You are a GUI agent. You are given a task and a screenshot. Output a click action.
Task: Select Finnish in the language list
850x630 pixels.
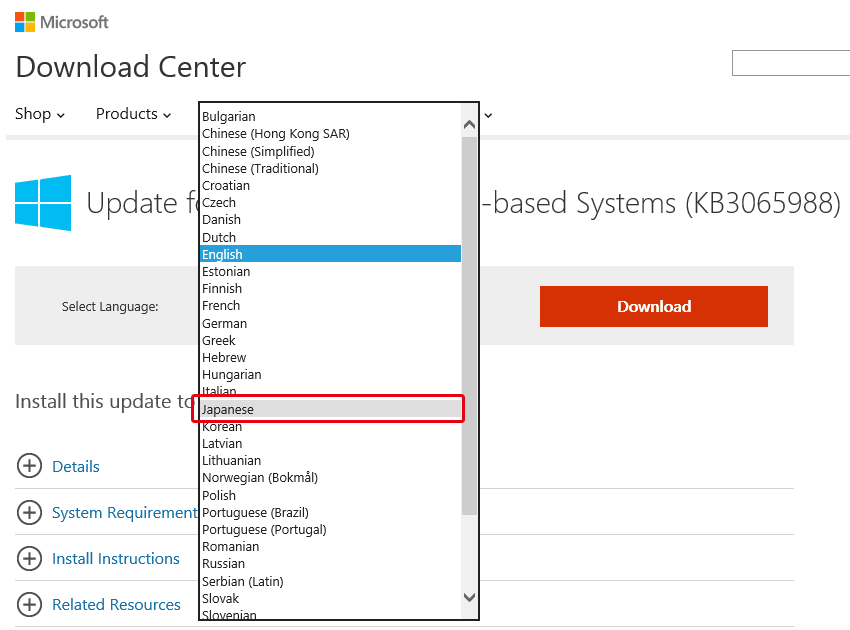(331, 288)
